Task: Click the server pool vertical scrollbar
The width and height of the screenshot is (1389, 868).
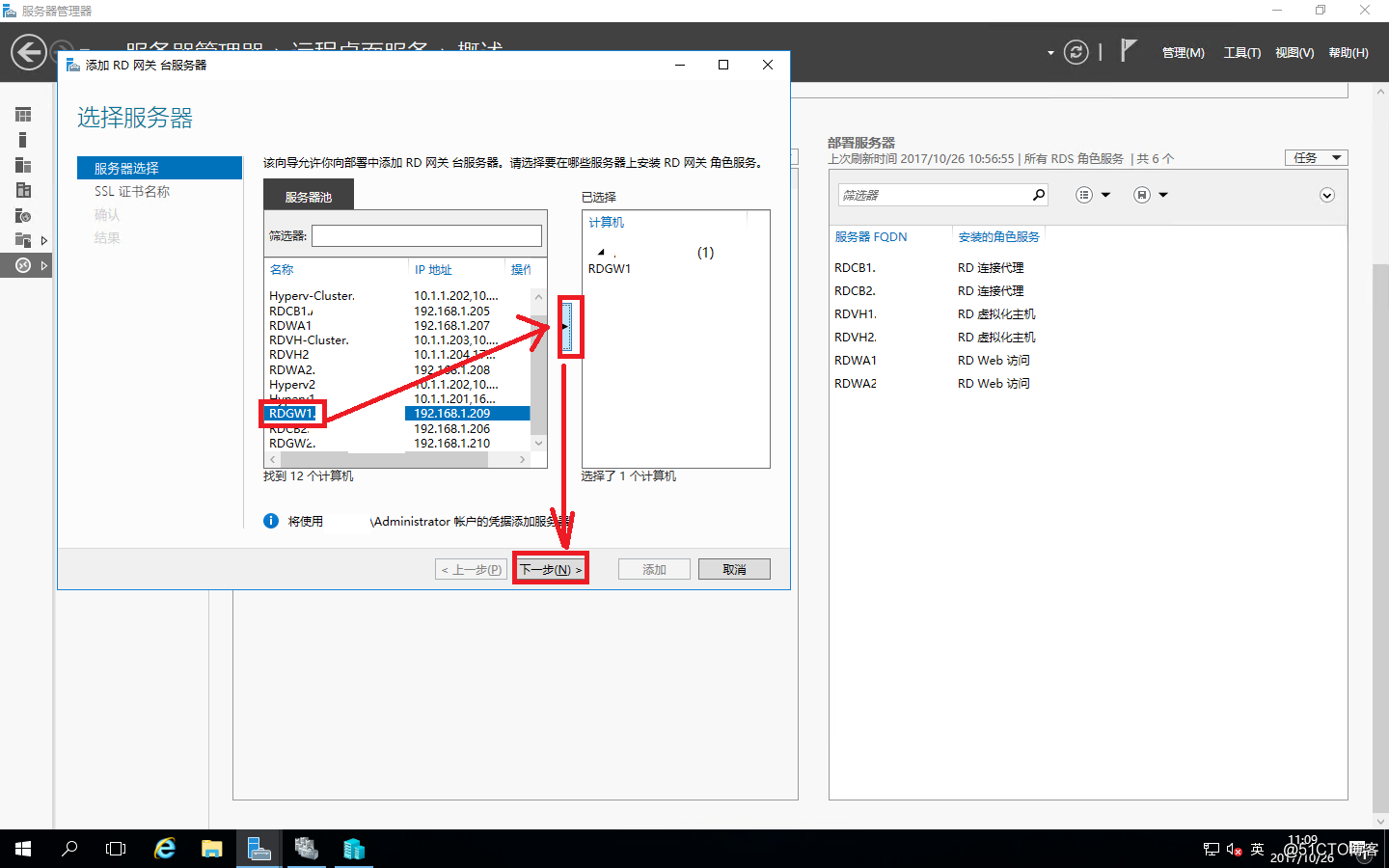Action: click(539, 369)
